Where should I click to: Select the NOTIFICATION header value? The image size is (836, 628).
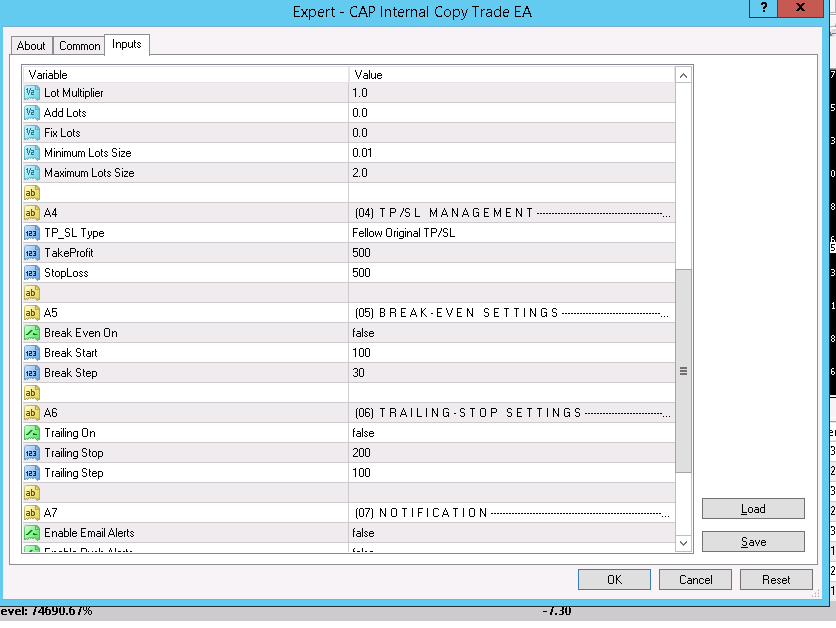tap(512, 513)
